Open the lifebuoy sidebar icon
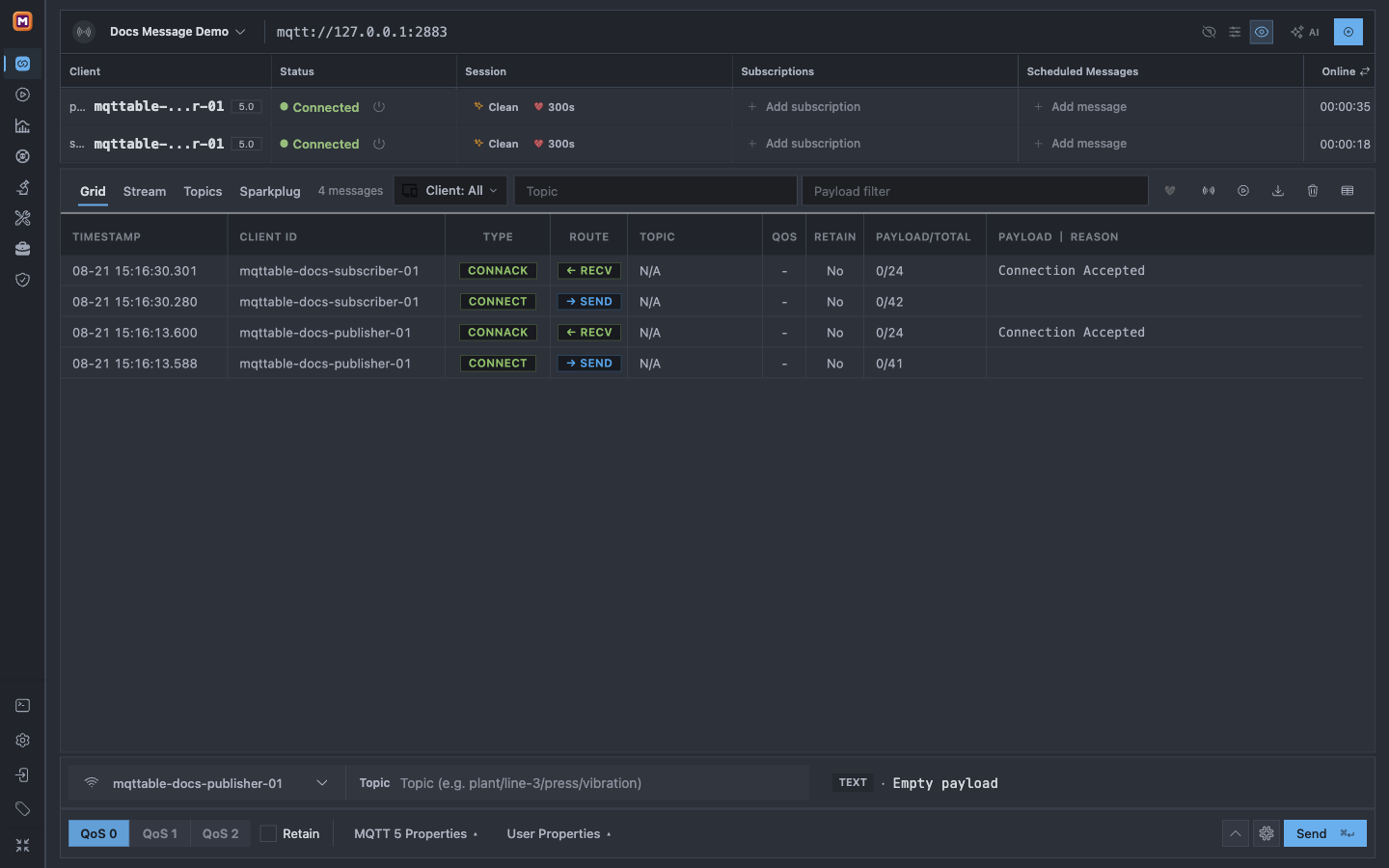The height and width of the screenshot is (868, 1389). (x=22, y=156)
